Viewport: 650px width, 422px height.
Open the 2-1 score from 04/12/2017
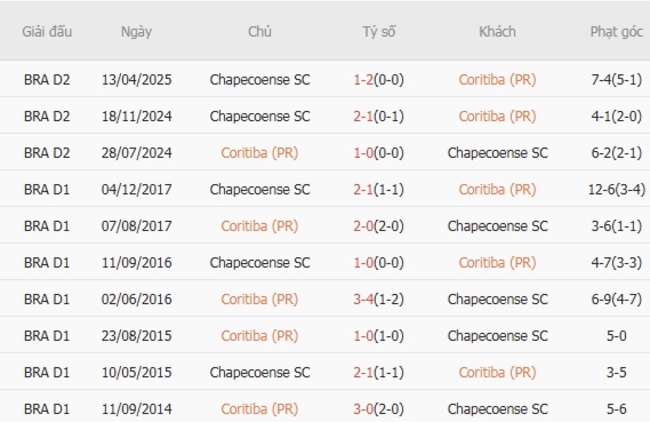pyautogui.click(x=379, y=189)
